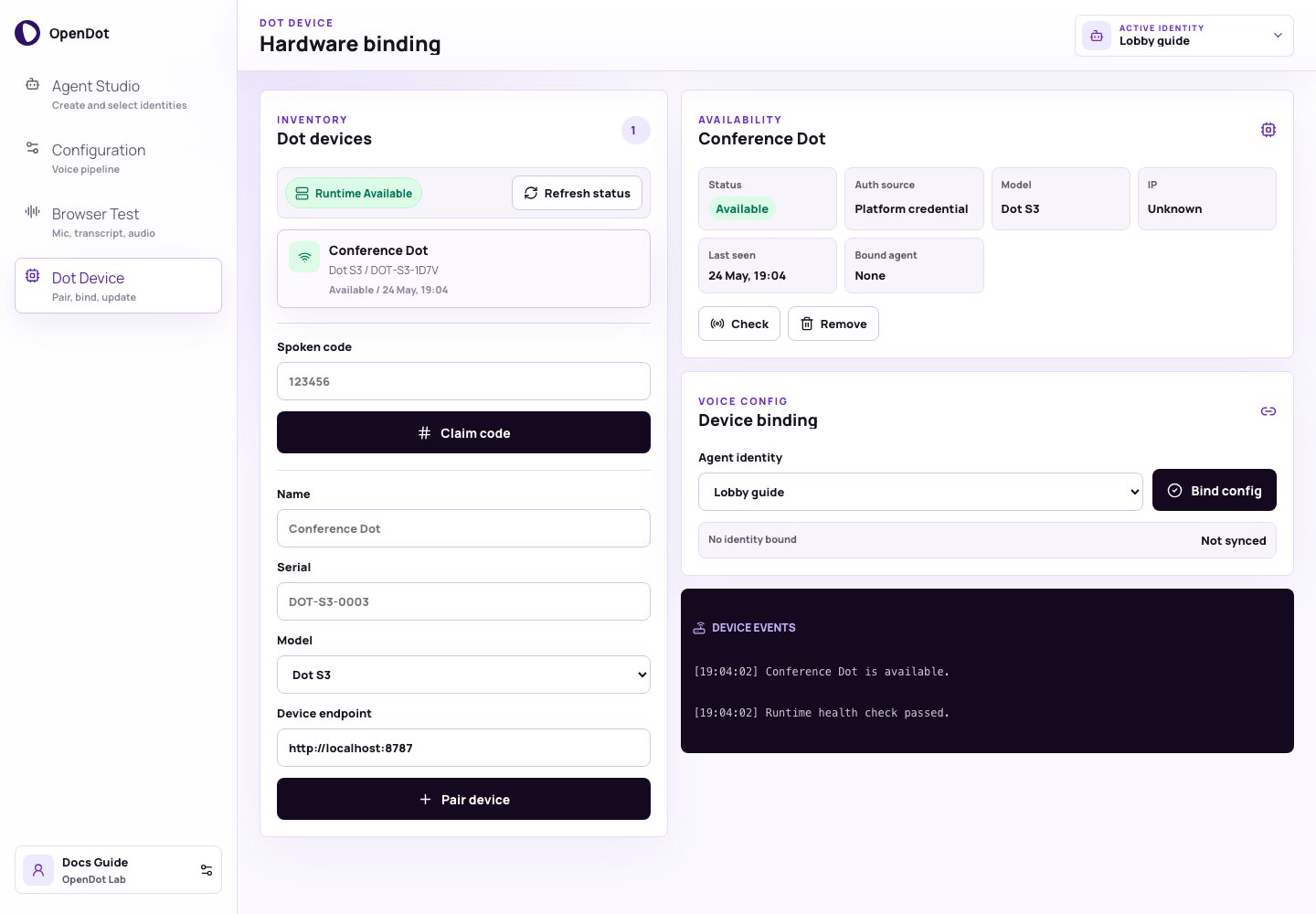Image resolution: width=1316 pixels, height=914 pixels.
Task: Click the Configuration sliders icon
Action: (32, 148)
